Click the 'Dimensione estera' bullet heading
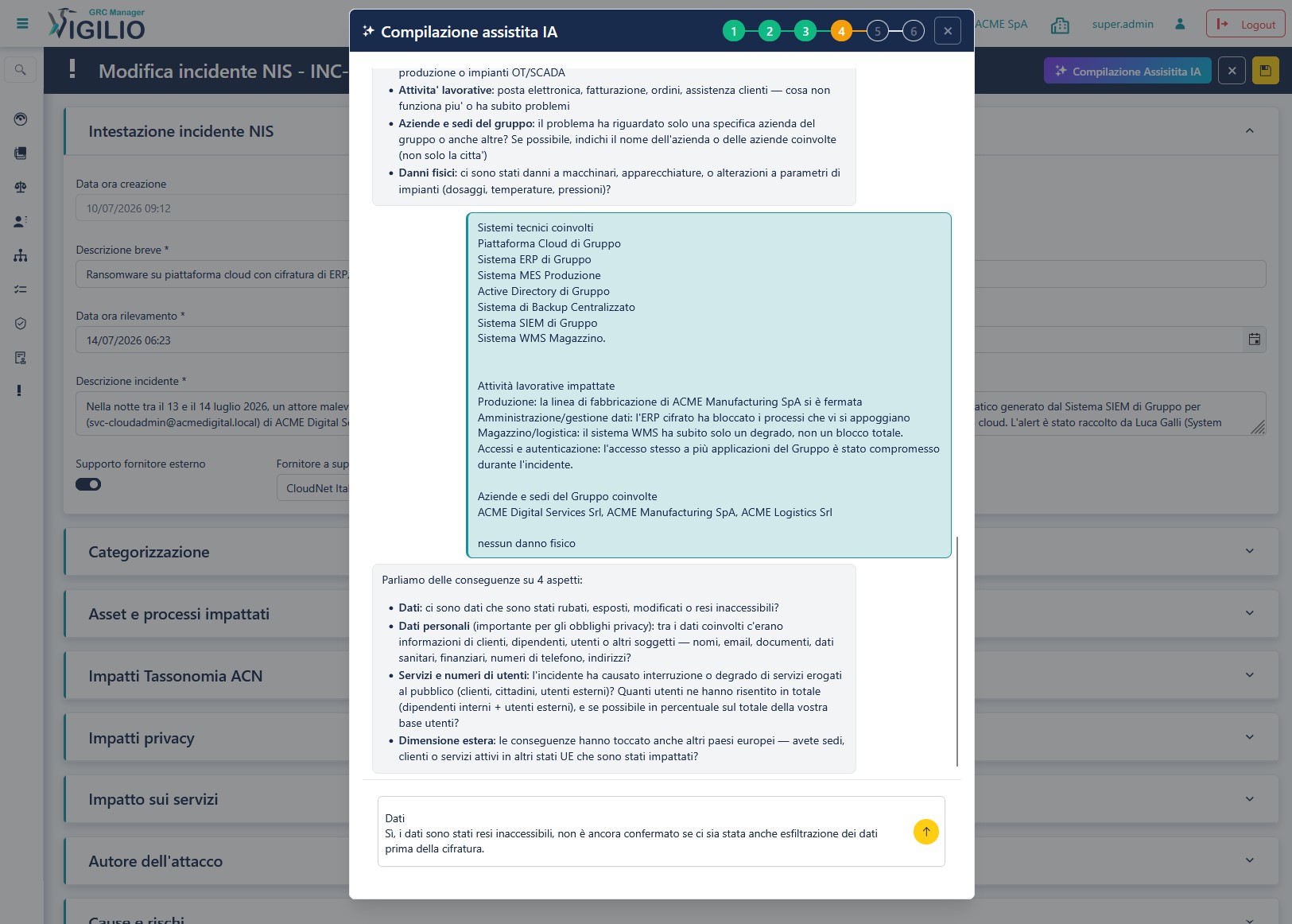The image size is (1292, 924). point(447,740)
